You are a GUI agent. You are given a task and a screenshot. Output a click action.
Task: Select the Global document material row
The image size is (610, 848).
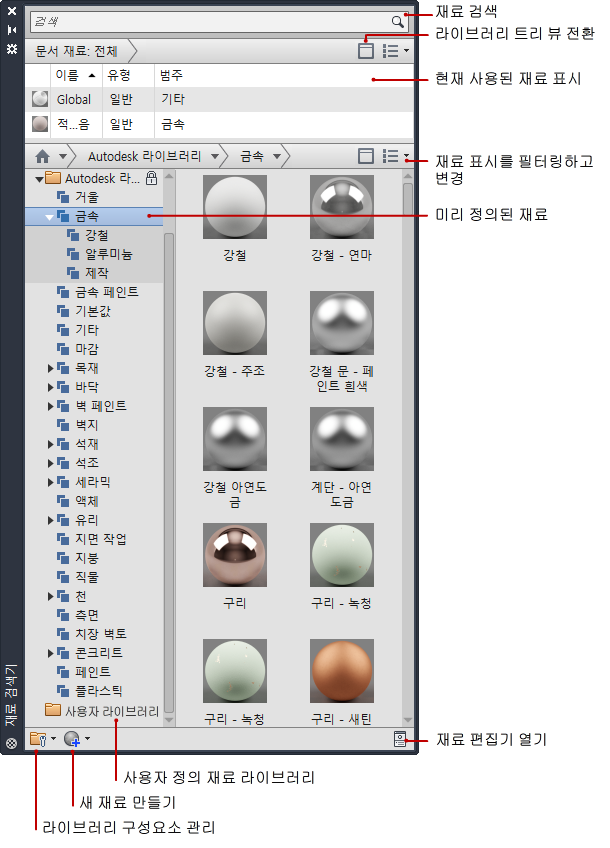point(219,100)
